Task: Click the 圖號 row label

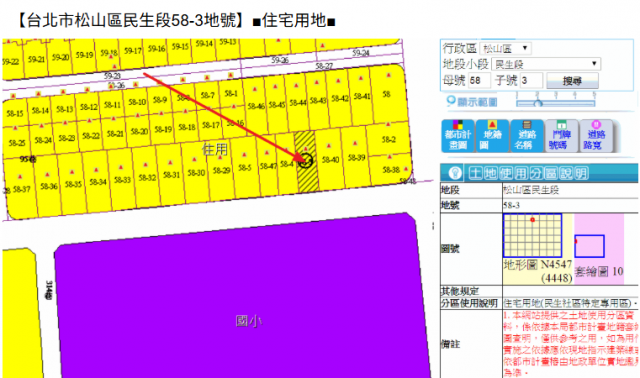Action: click(451, 249)
